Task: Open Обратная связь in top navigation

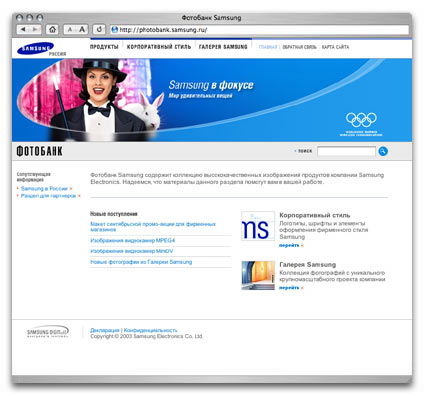Action: (x=299, y=47)
